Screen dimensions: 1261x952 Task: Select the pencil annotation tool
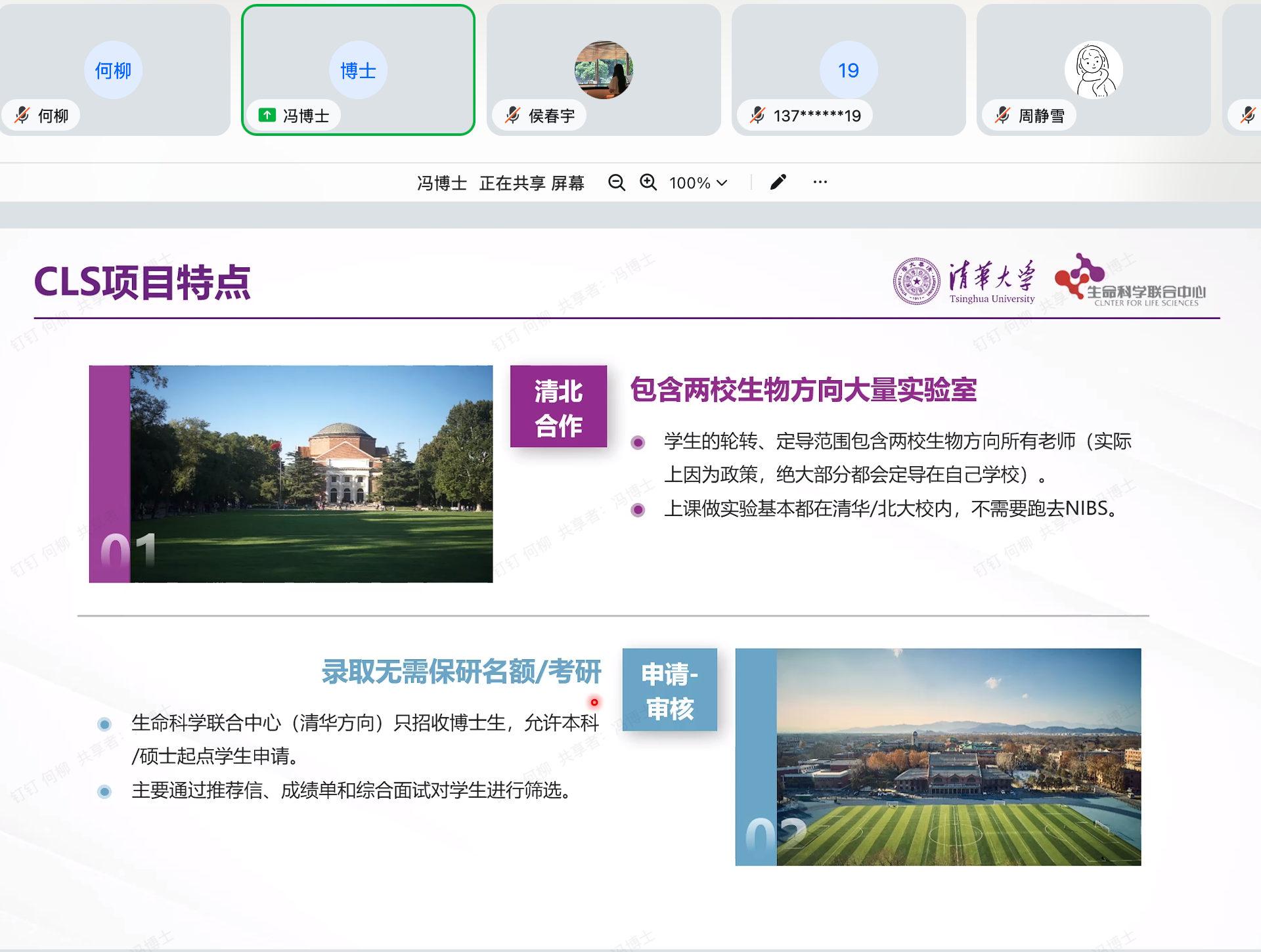coord(778,183)
